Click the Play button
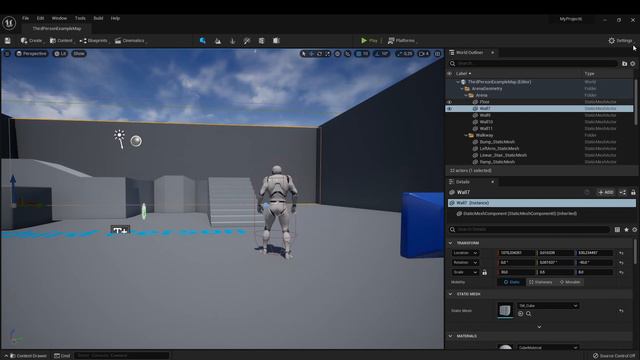Image resolution: width=640 pixels, height=360 pixels. (369, 40)
